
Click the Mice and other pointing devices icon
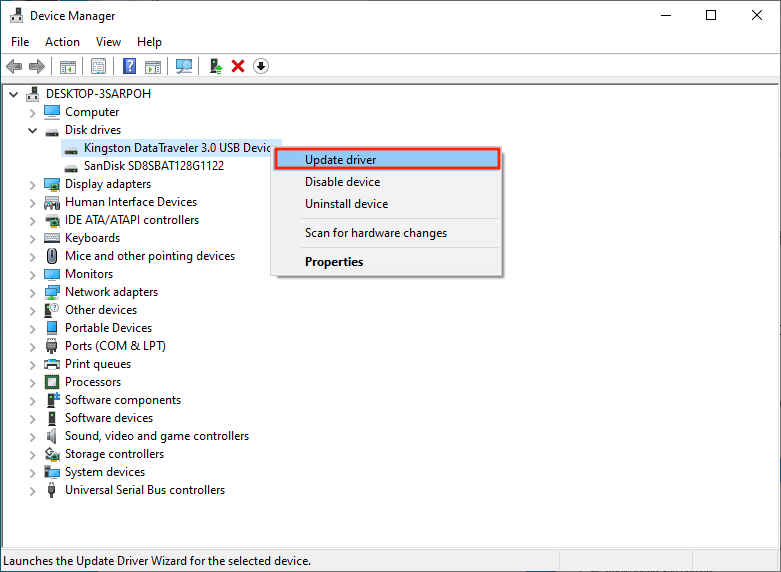click(x=52, y=256)
